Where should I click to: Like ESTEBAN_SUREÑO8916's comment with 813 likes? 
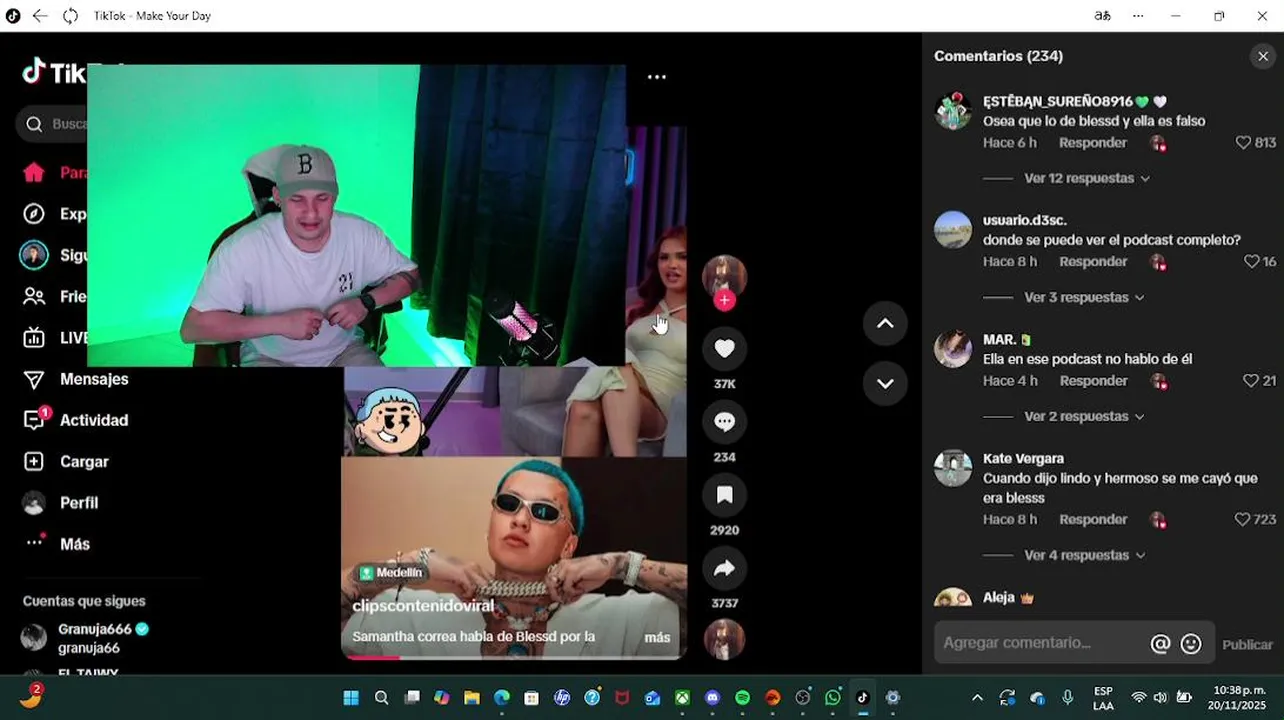tap(1244, 142)
